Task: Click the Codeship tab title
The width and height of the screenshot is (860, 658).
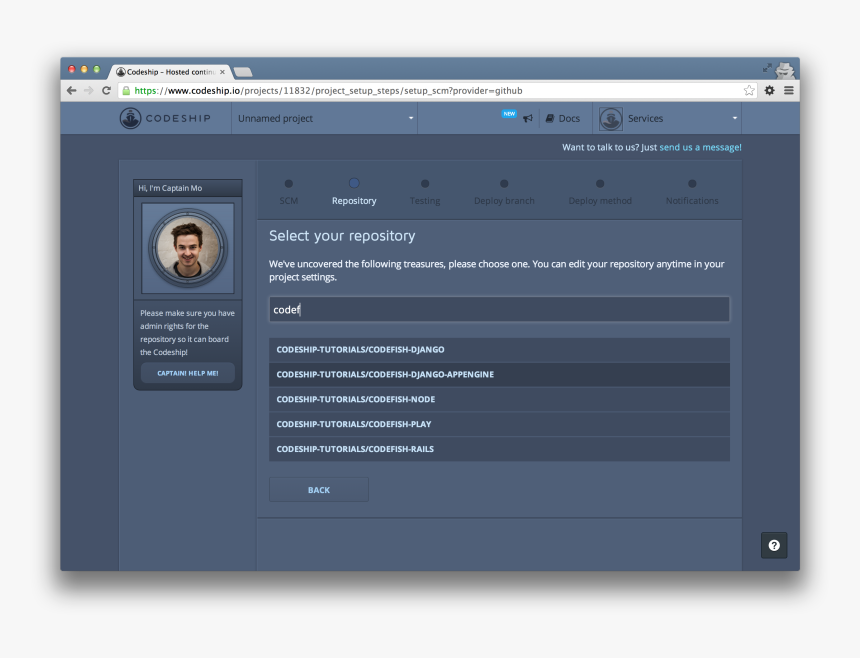Action: click(171, 72)
